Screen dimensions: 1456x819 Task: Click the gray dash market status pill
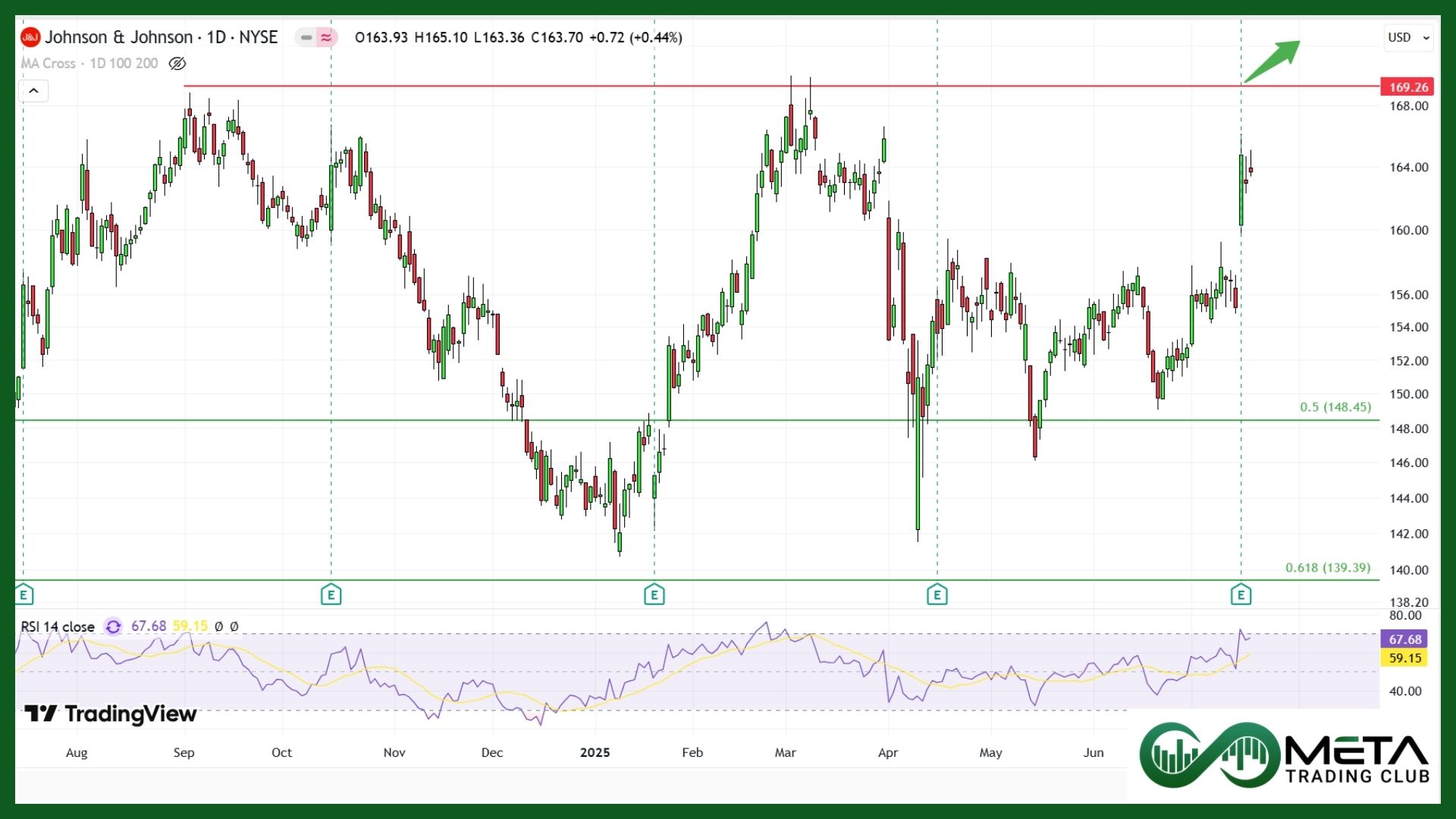(306, 37)
